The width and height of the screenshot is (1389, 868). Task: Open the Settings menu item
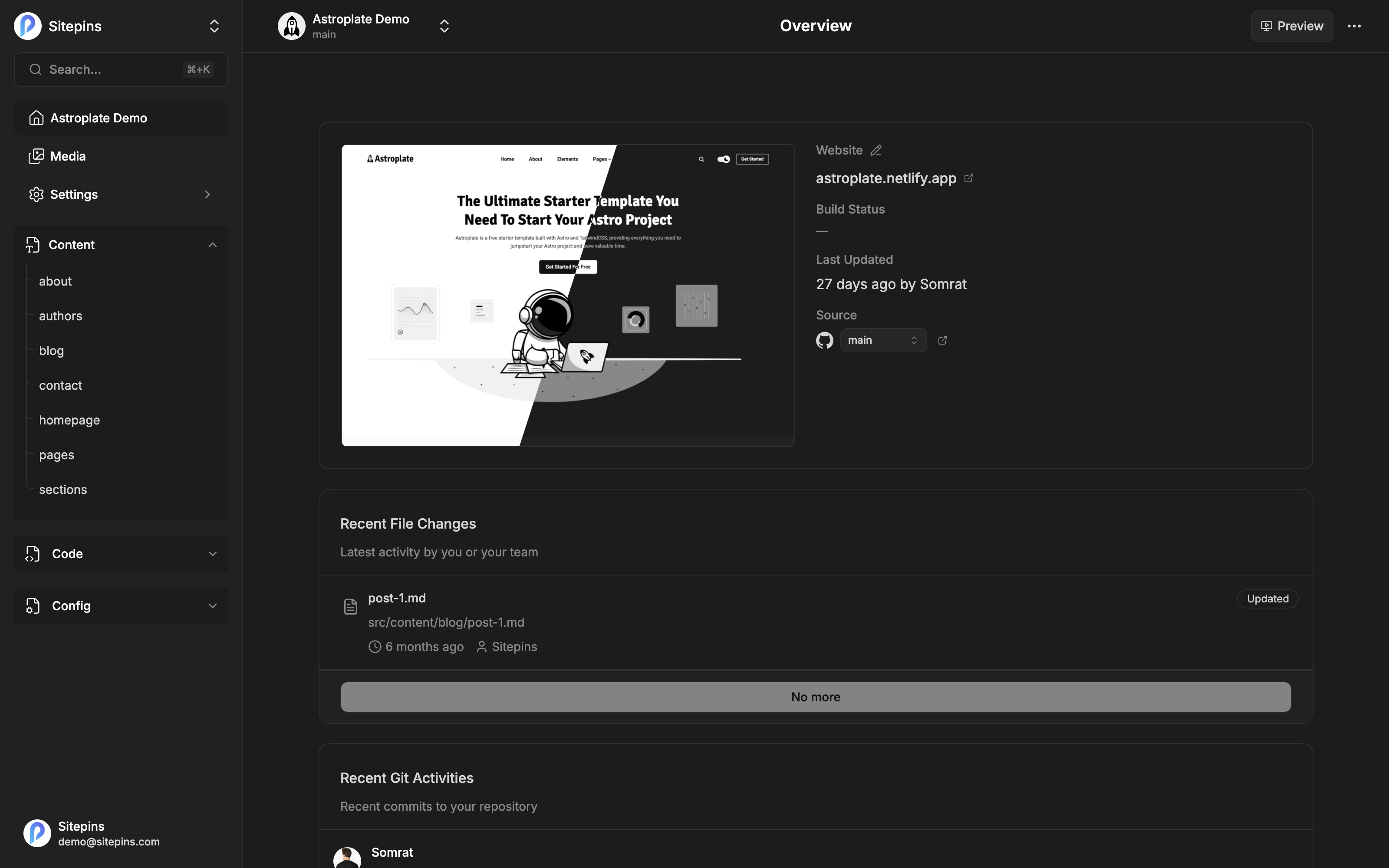point(121,194)
